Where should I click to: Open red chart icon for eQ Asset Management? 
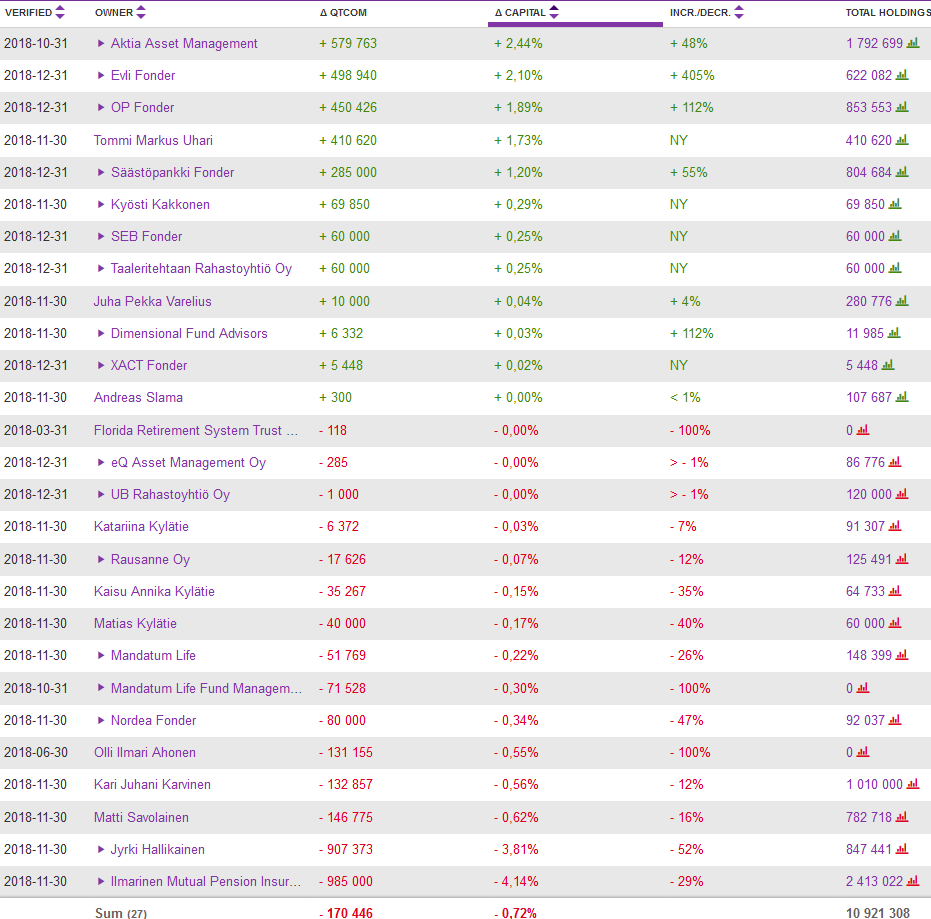pos(895,461)
